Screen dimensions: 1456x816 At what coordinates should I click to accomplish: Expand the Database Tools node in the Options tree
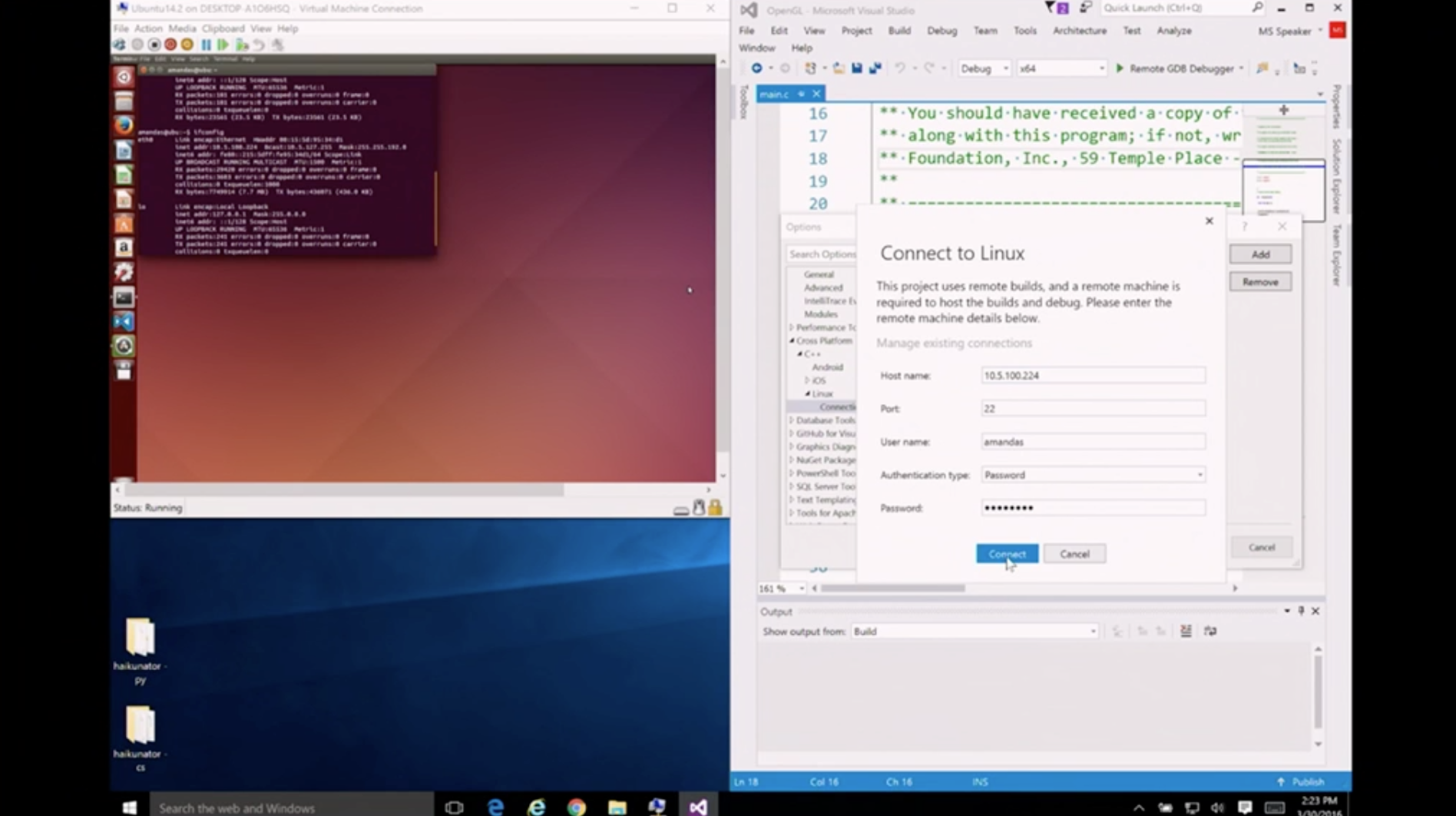792,420
